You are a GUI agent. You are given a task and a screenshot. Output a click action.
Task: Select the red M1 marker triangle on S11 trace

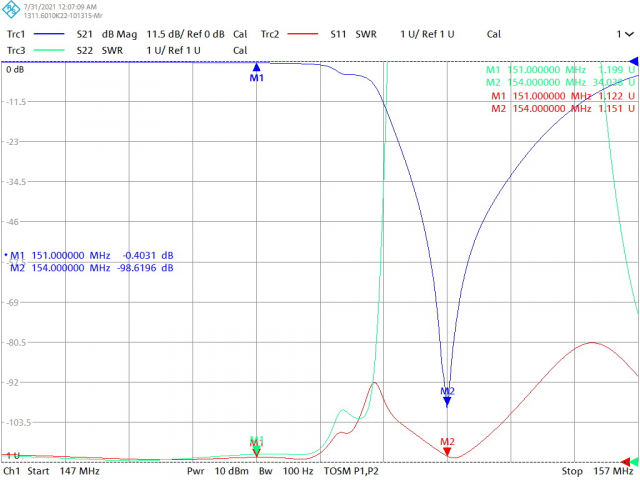pos(256,455)
